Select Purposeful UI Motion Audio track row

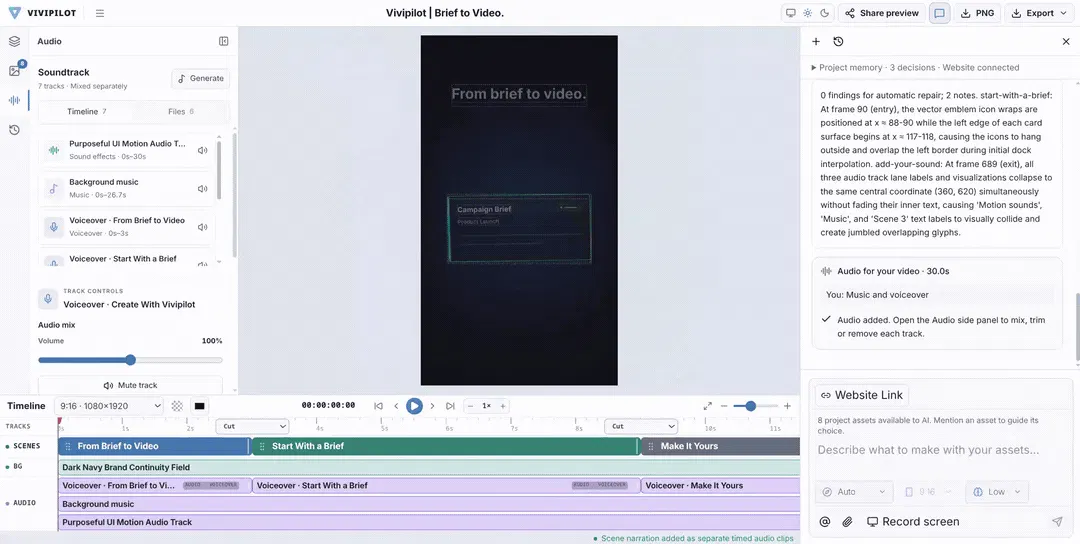[127, 150]
